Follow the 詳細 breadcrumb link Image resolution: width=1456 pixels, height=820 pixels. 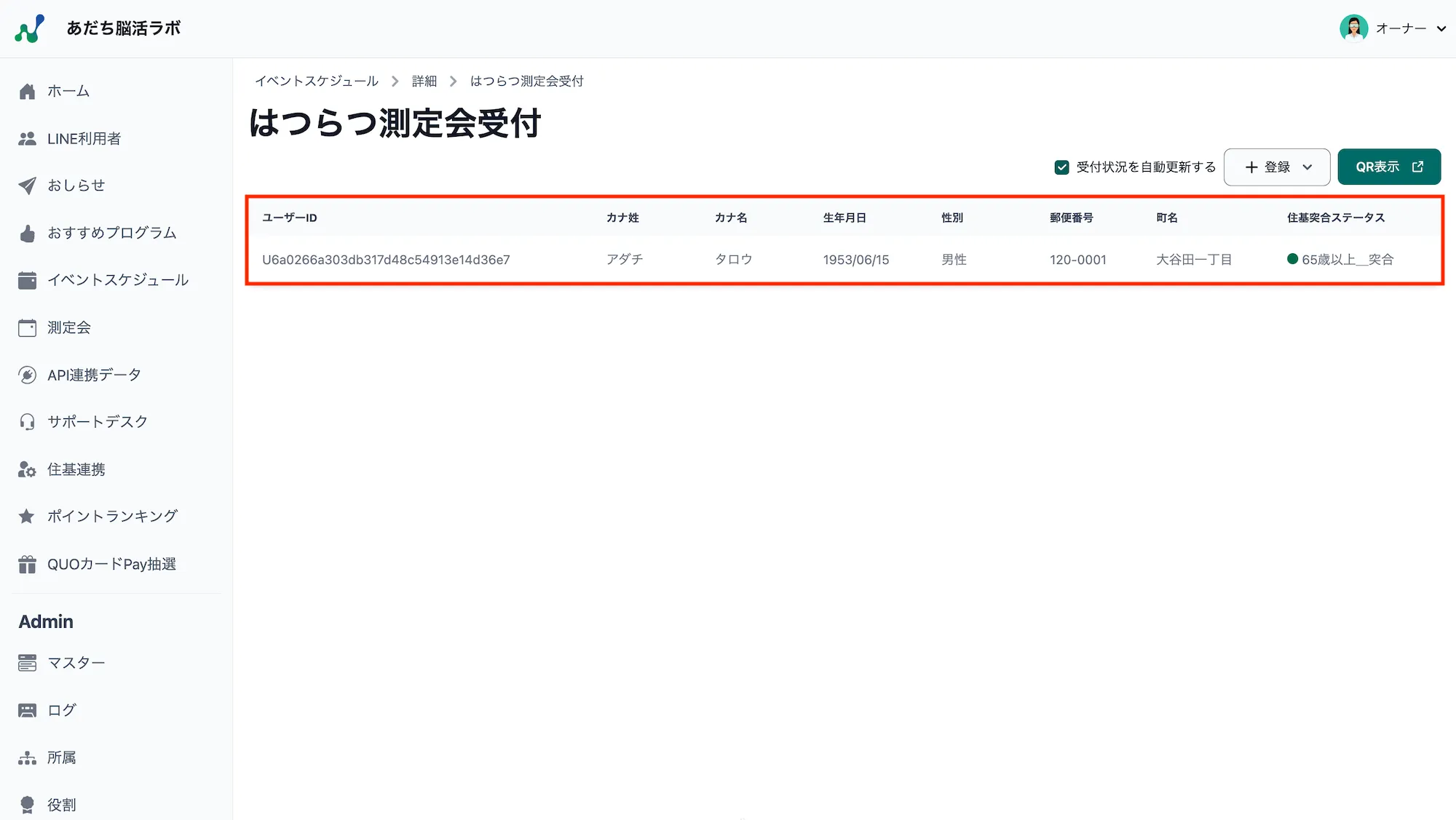424,81
